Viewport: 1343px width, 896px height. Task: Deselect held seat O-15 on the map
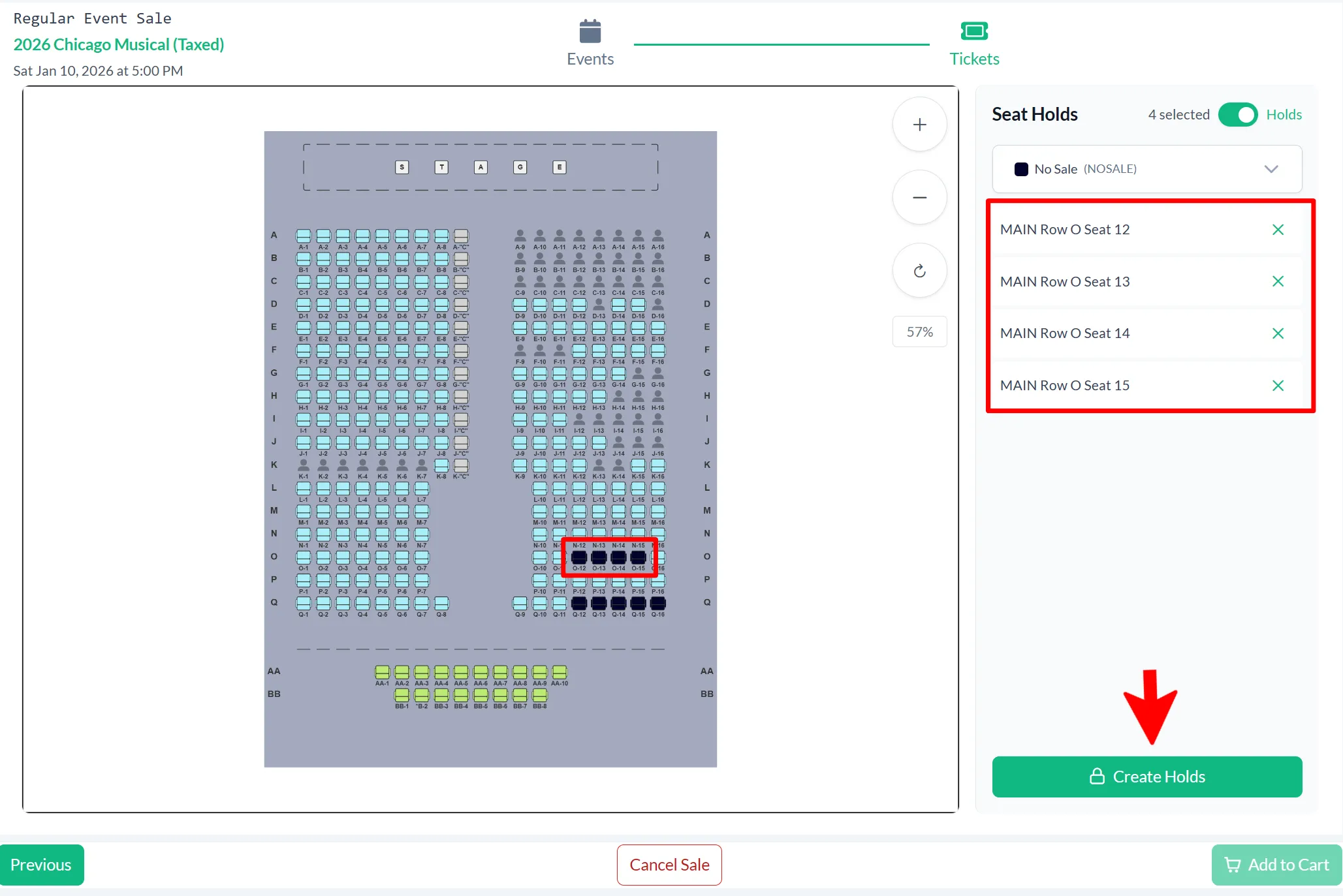[638, 557]
